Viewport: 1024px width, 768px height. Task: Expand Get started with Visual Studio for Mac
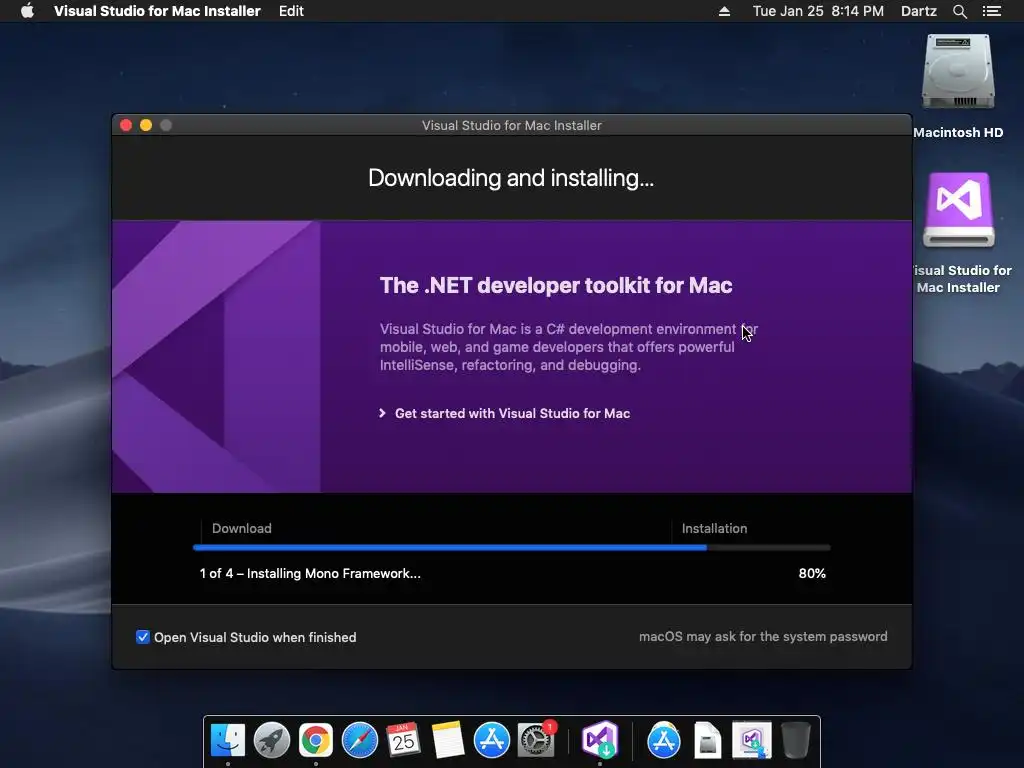point(505,413)
